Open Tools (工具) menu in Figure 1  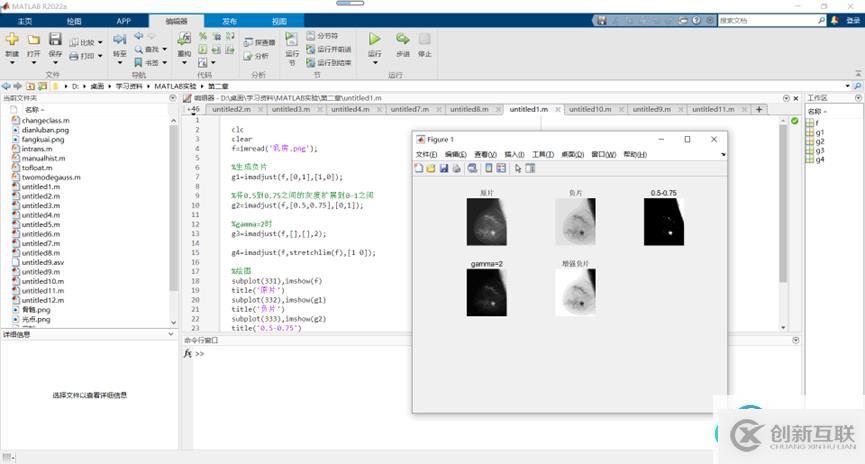542,154
